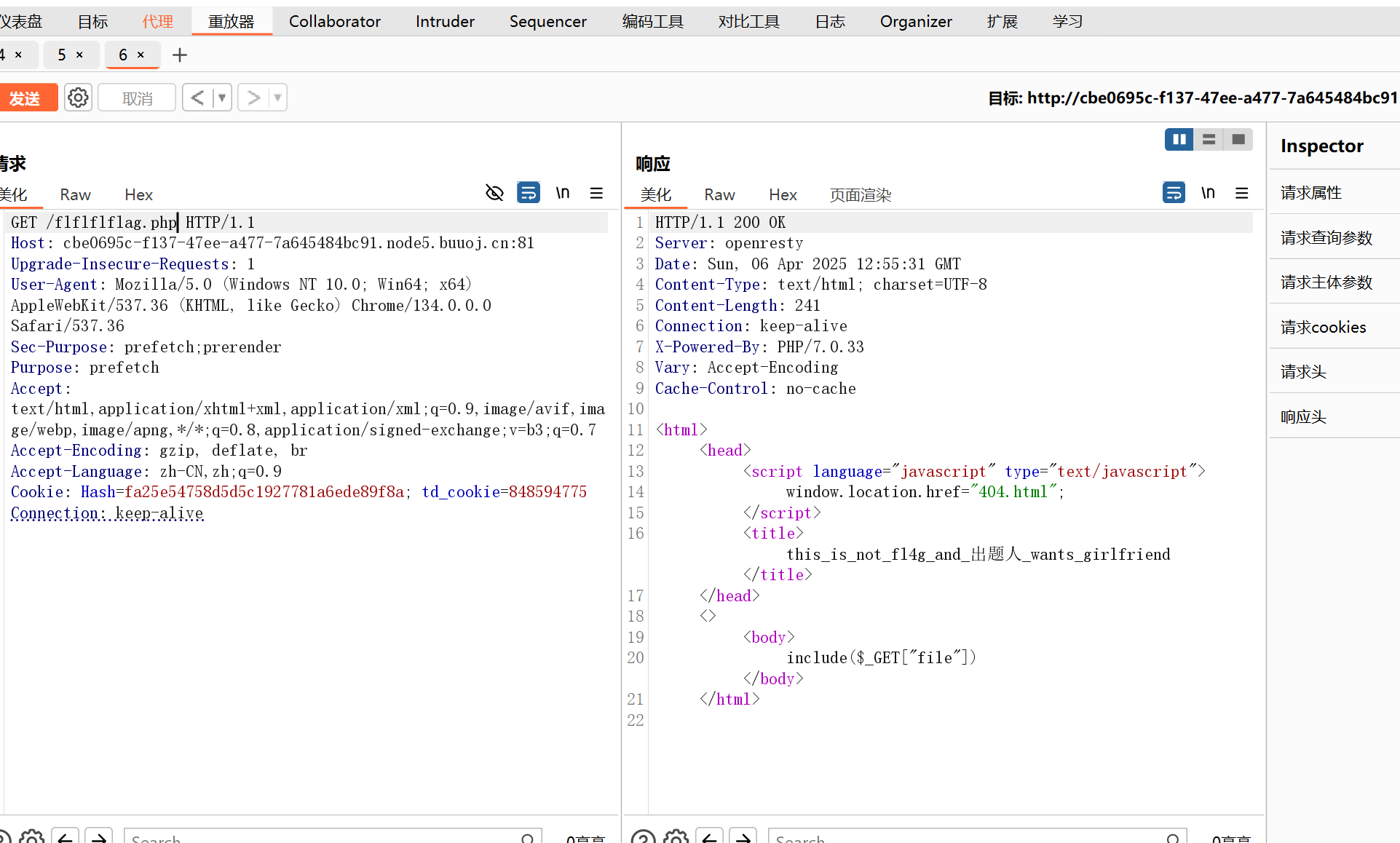The width and height of the screenshot is (1400, 843).
Task: Toggle request non-printable characters \n icon
Action: pos(562,193)
